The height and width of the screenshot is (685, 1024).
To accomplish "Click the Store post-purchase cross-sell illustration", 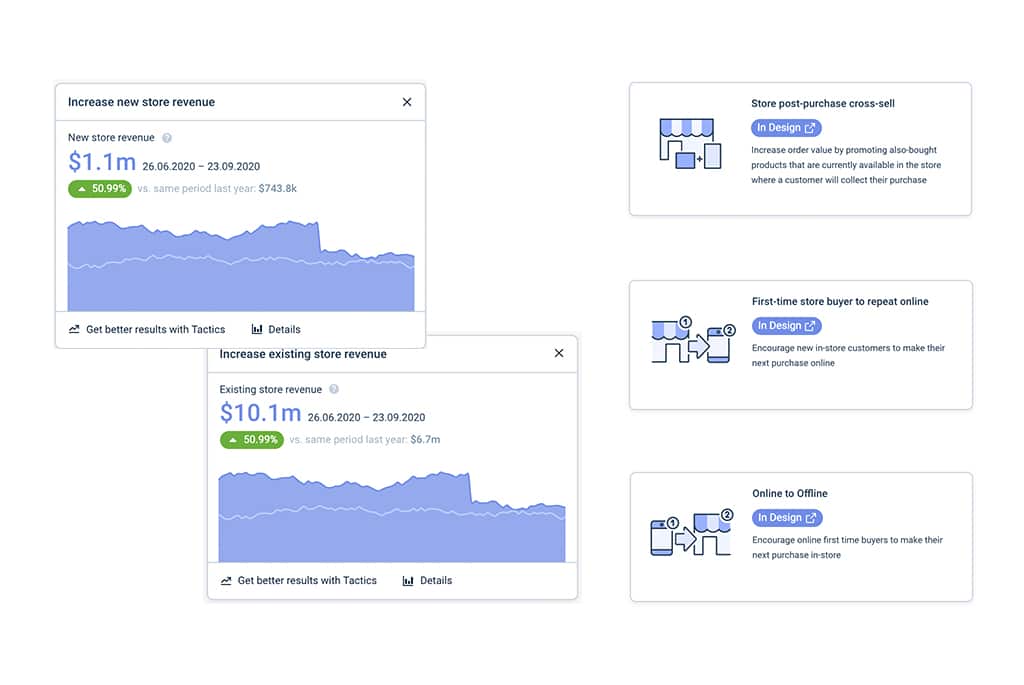I will click(x=690, y=144).
